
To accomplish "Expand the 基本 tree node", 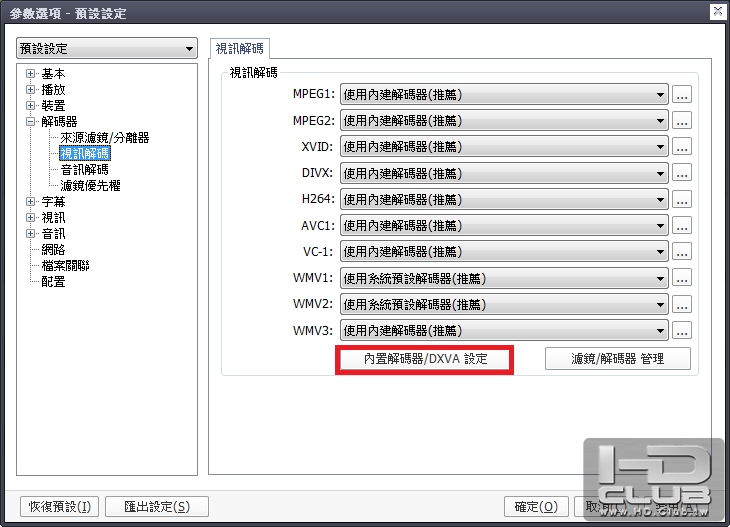I will click(x=30, y=74).
